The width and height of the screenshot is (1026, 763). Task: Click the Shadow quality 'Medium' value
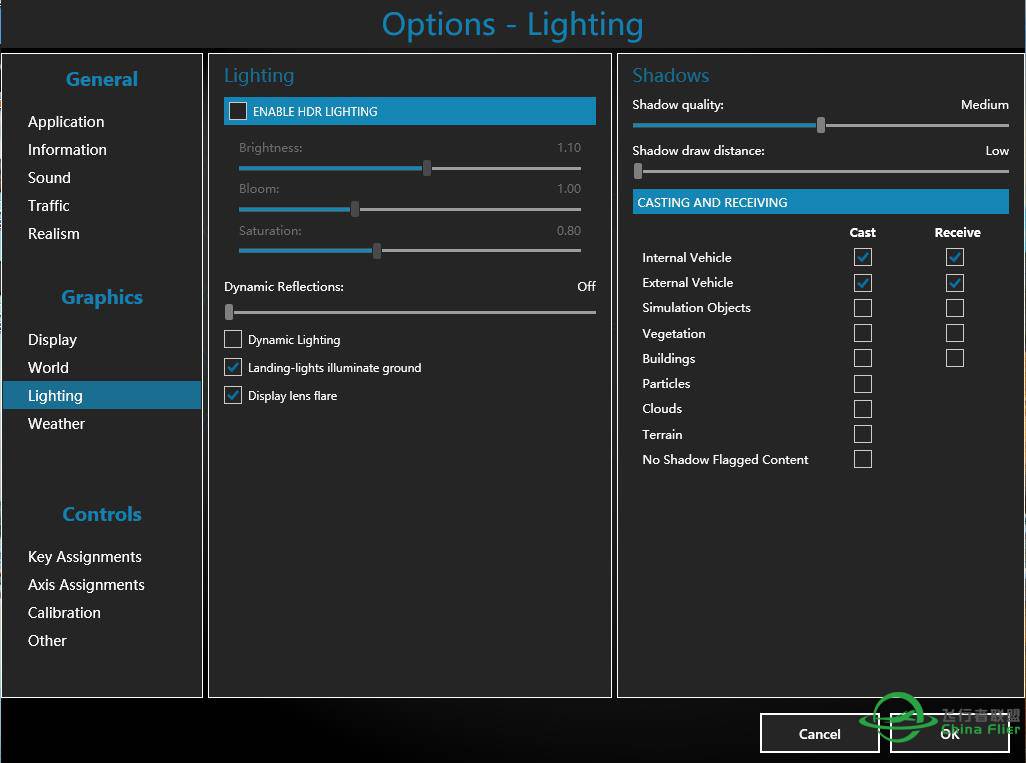pyautogui.click(x=984, y=105)
